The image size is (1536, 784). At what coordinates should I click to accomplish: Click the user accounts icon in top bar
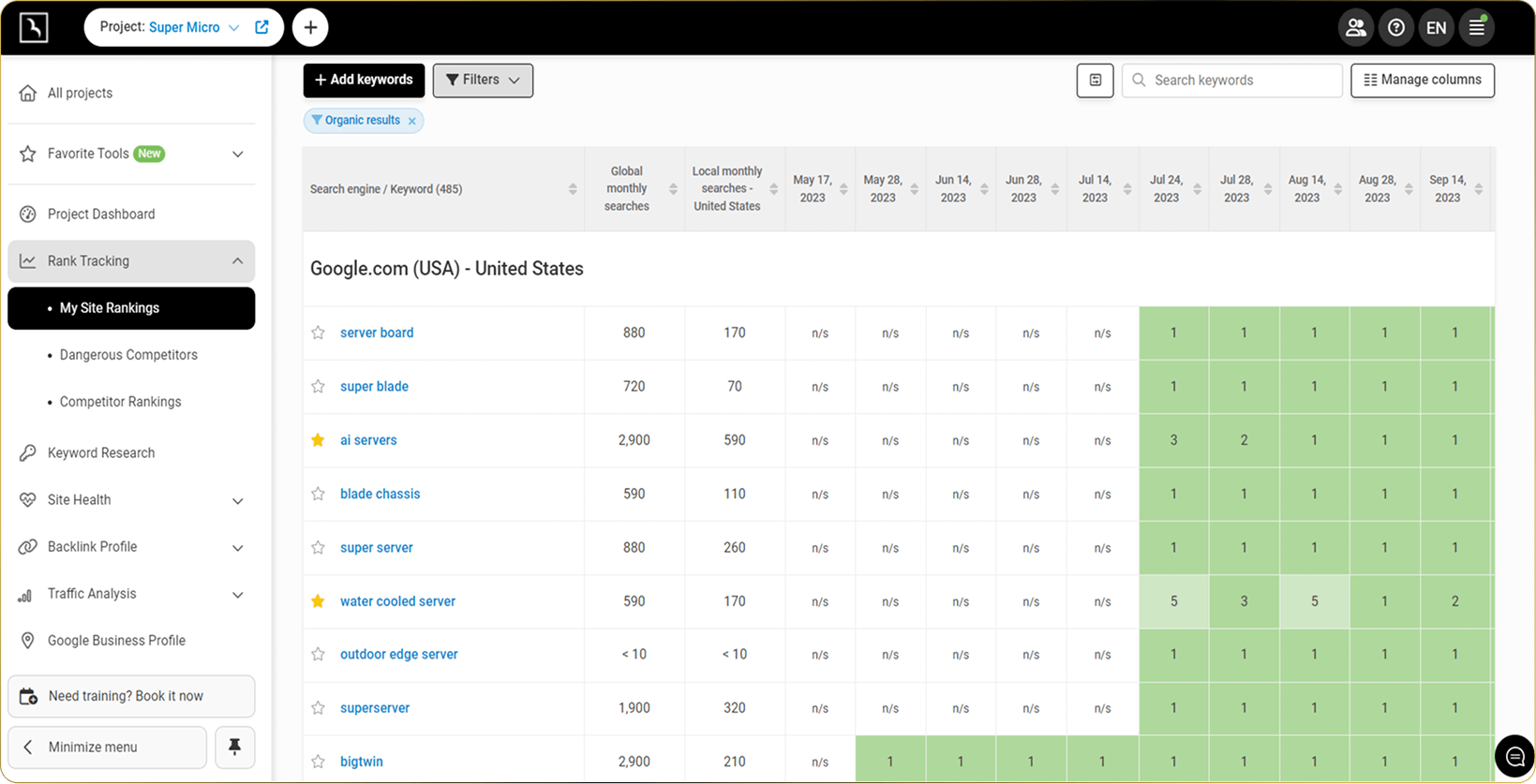(1355, 28)
